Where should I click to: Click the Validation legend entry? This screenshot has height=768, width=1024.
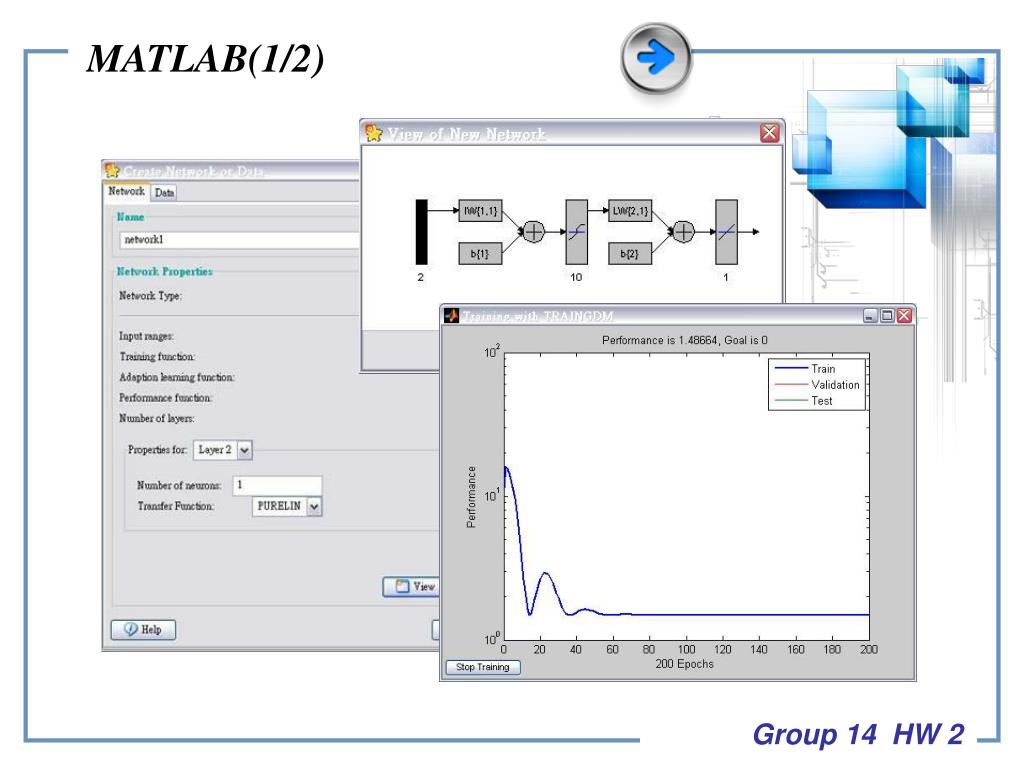click(817, 385)
